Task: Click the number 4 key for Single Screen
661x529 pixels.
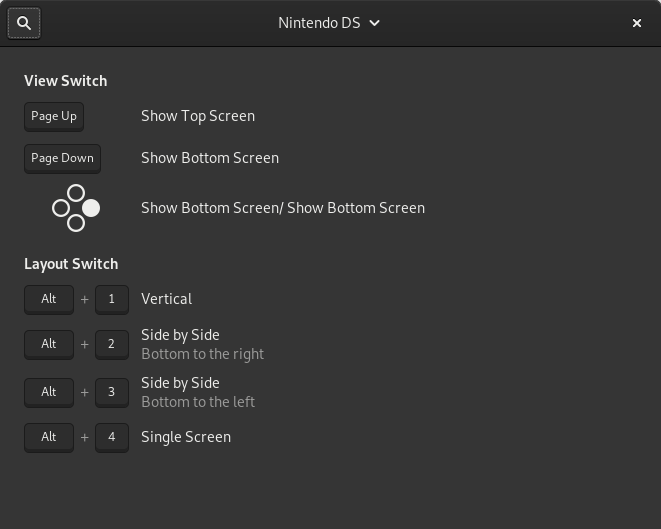Action: [x=112, y=438]
